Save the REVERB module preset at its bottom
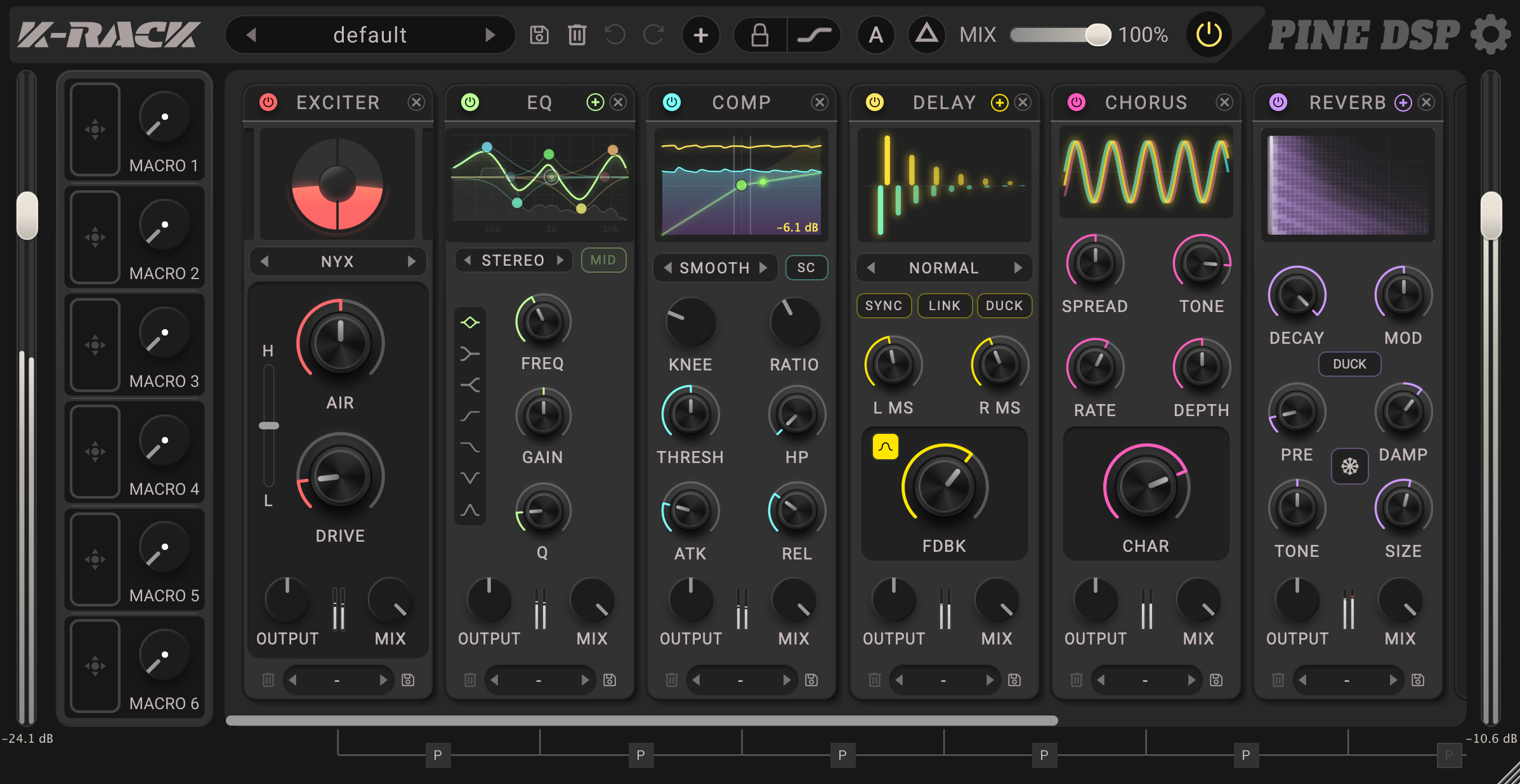 [x=1418, y=680]
